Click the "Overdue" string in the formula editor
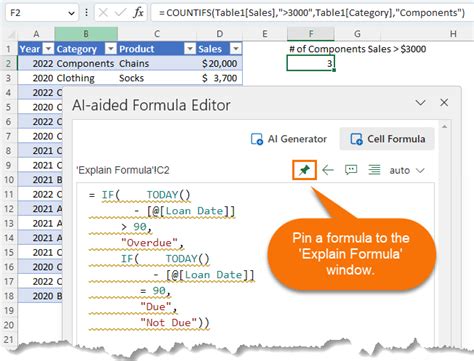The image size is (474, 361). [149, 242]
